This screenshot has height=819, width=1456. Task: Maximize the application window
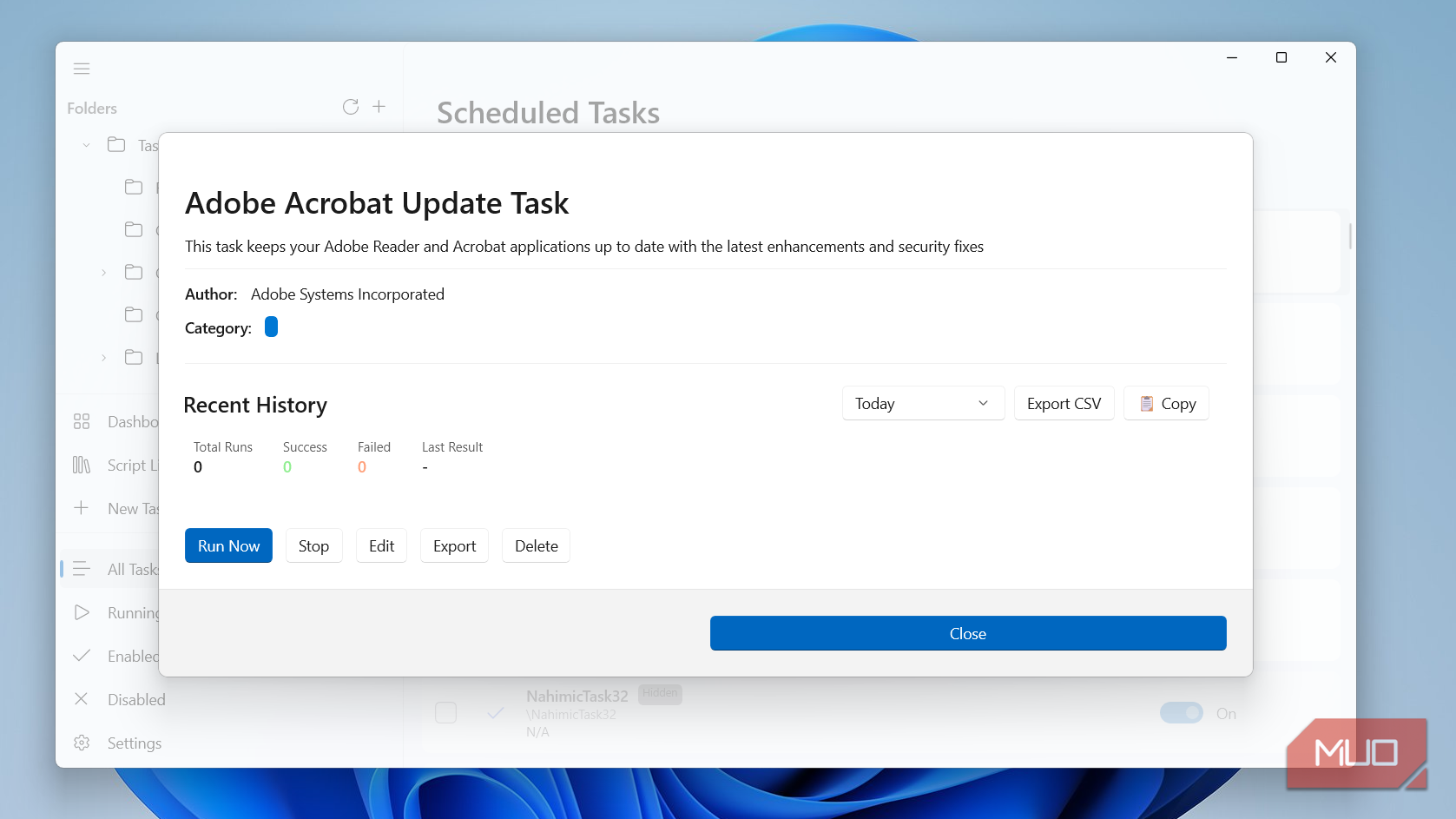1281,57
